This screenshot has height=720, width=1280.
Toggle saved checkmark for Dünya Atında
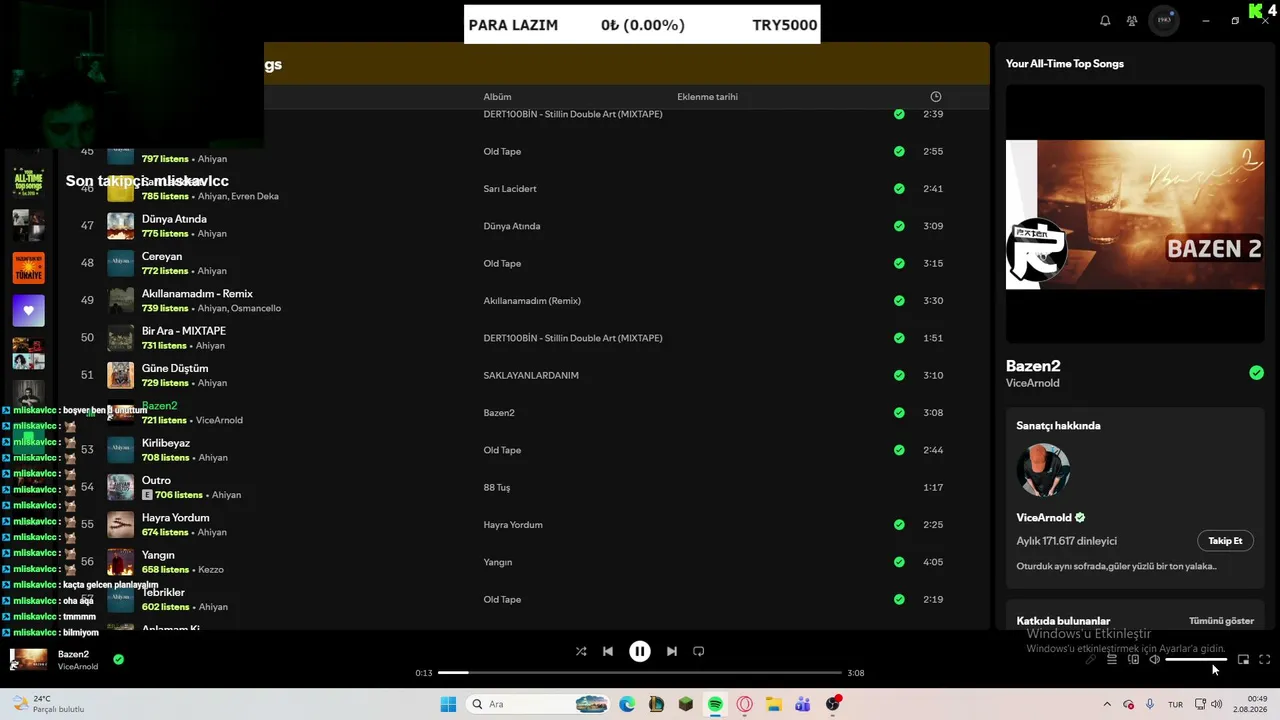coord(899,226)
